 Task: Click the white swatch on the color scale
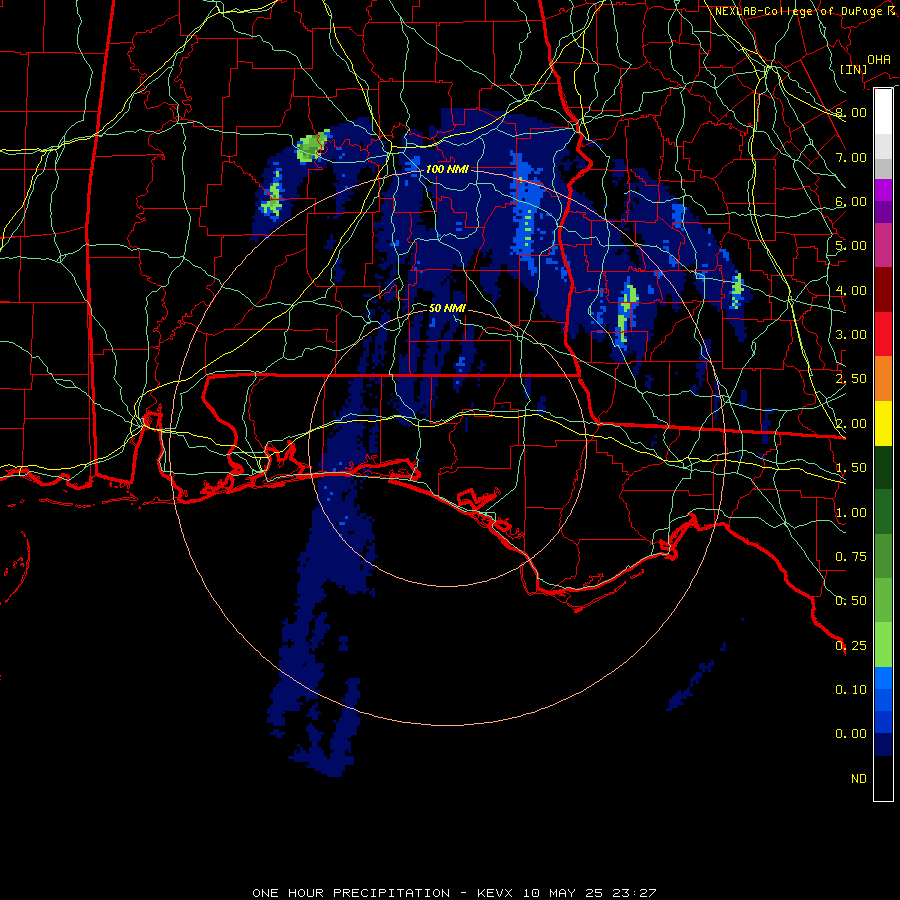[883, 111]
